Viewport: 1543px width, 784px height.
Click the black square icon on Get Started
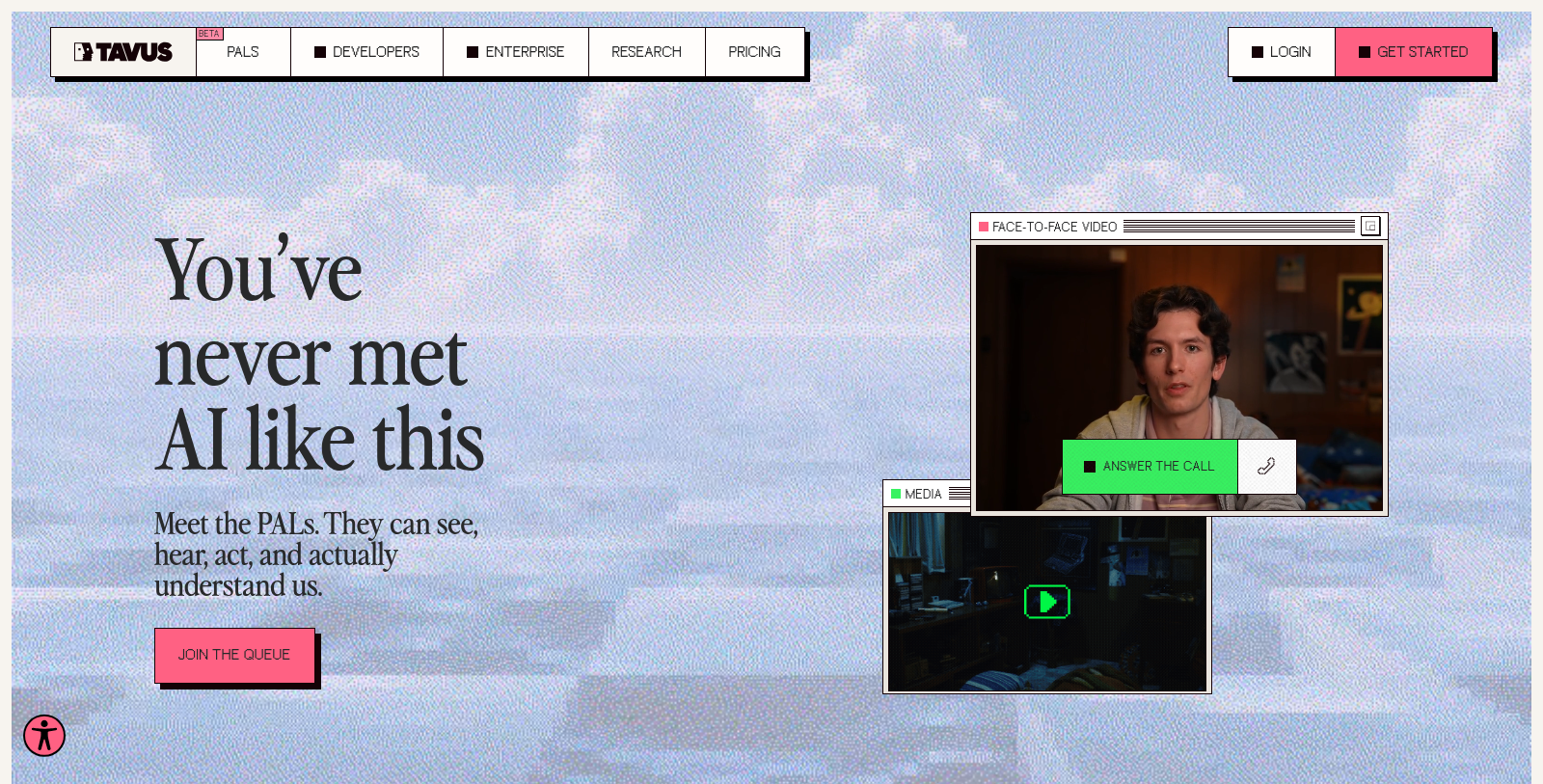1365,52
